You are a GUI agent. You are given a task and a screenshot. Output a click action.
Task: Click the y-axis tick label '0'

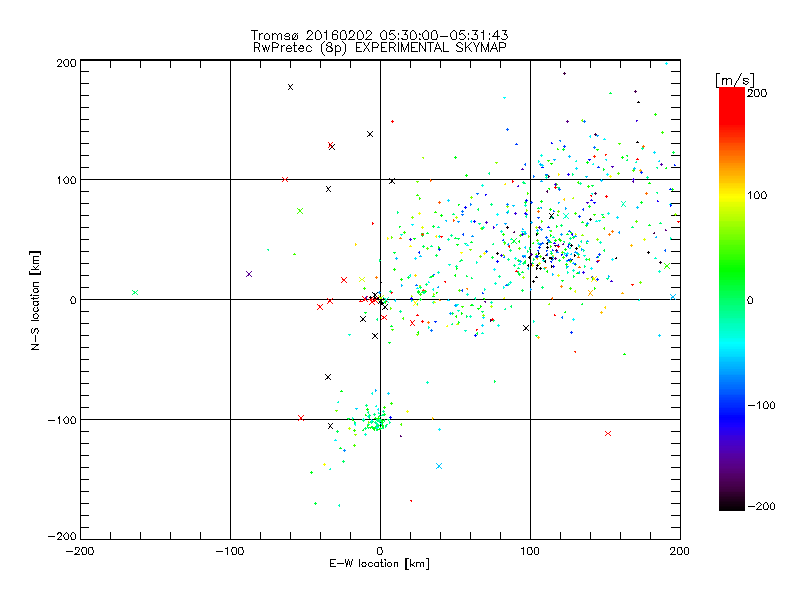click(x=73, y=300)
